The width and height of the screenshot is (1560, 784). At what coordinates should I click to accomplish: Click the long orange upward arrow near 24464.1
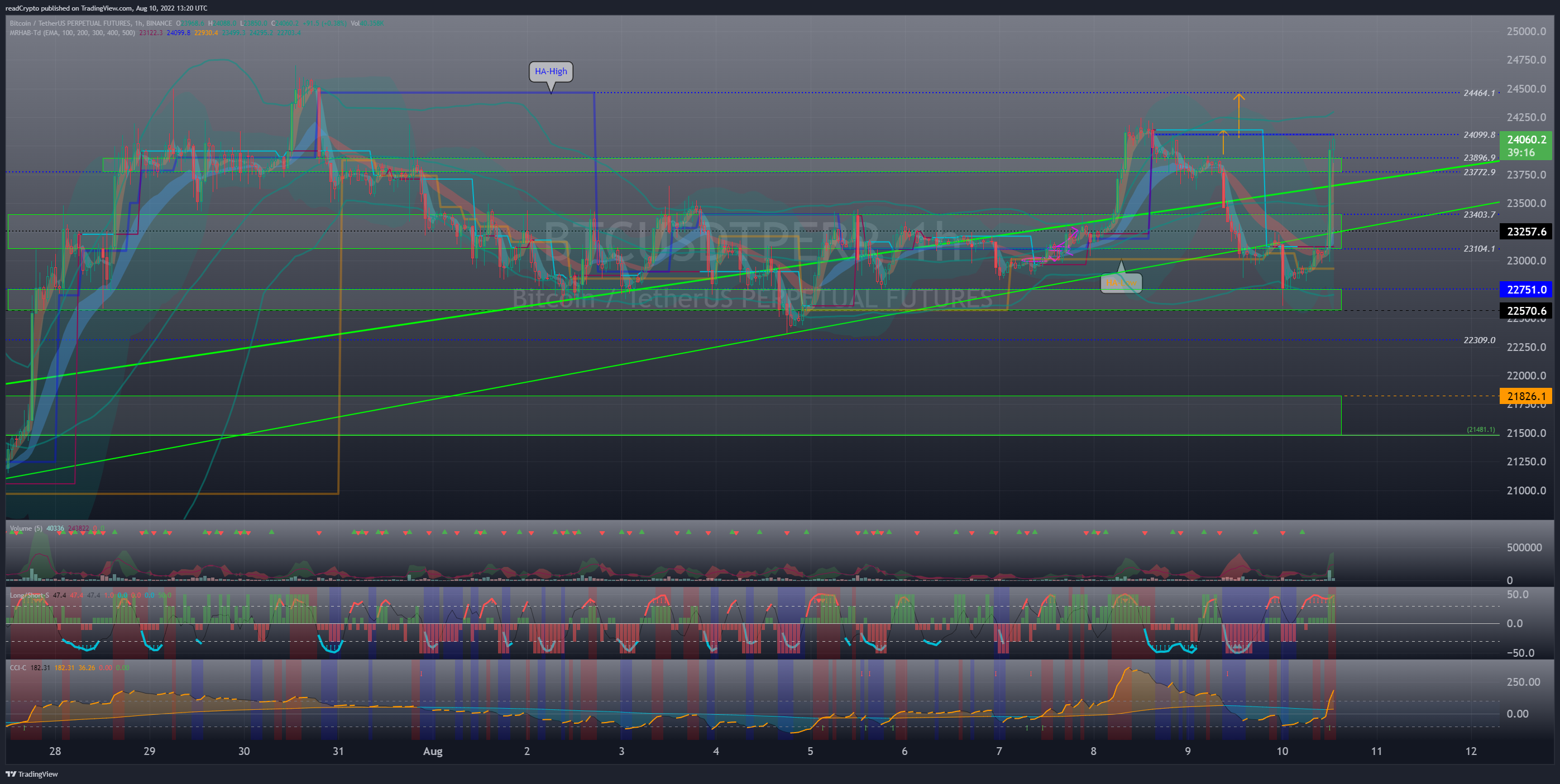coord(1238,114)
